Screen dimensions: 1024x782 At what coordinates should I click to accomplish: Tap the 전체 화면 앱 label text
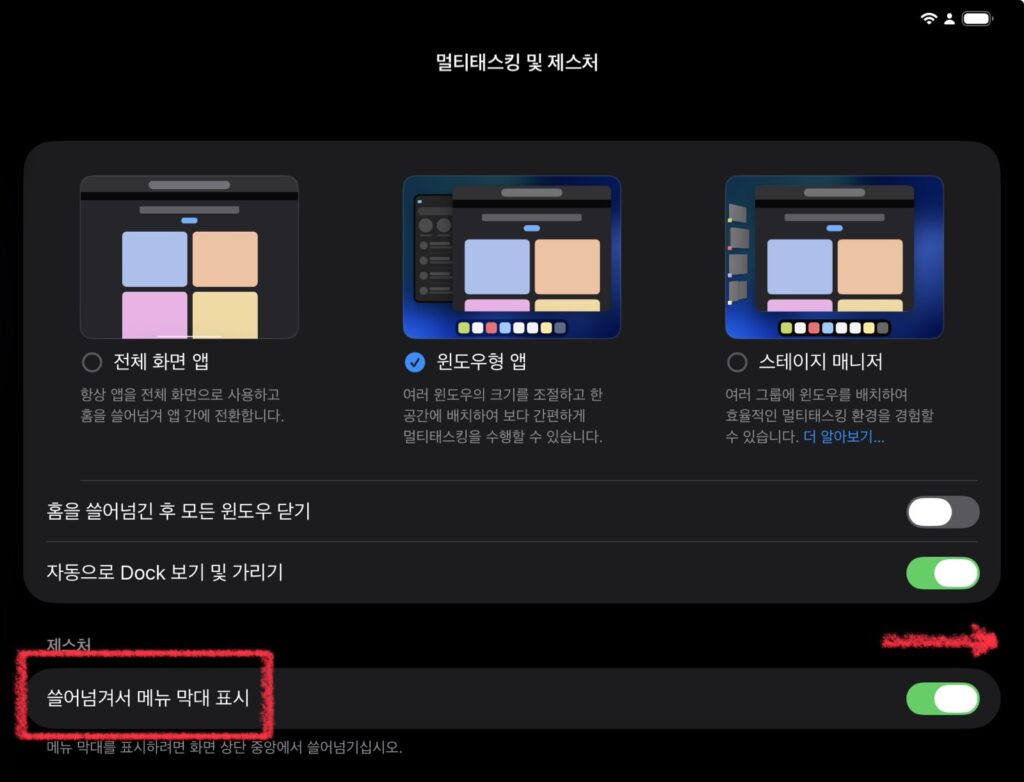point(161,361)
